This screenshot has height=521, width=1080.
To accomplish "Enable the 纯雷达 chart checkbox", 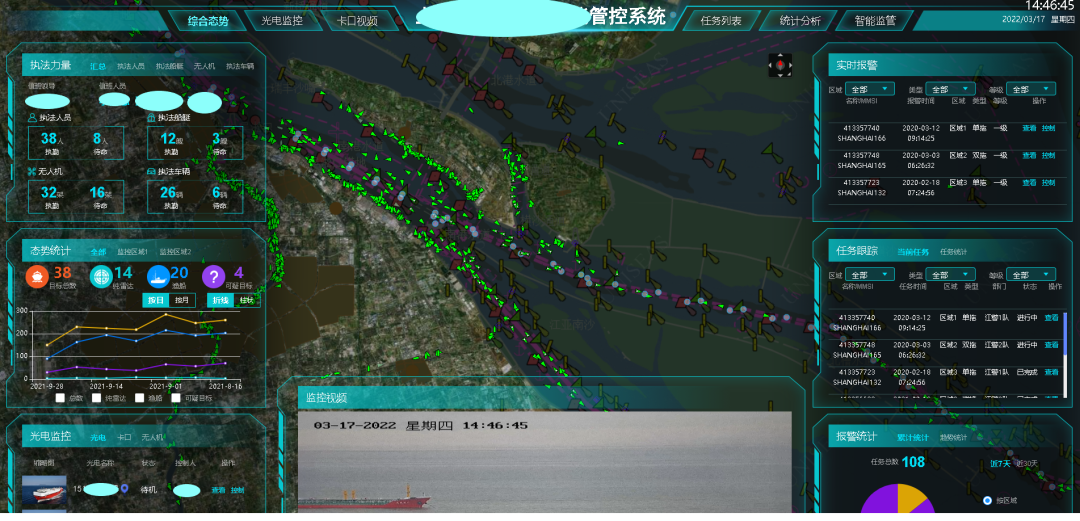I will (97, 398).
